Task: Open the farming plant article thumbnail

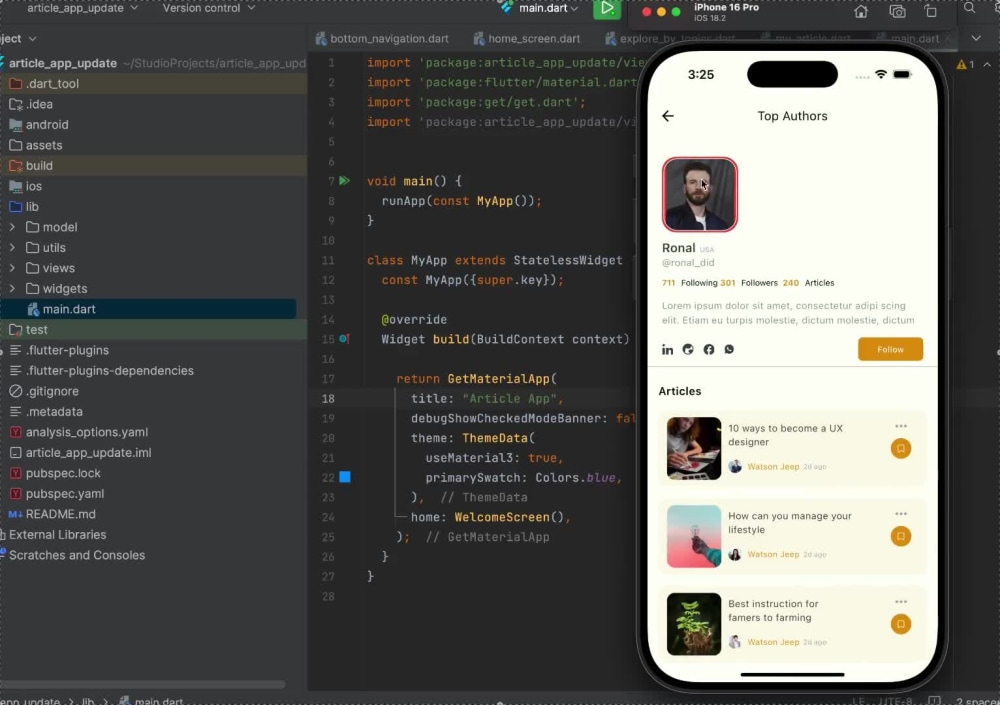Action: click(694, 624)
